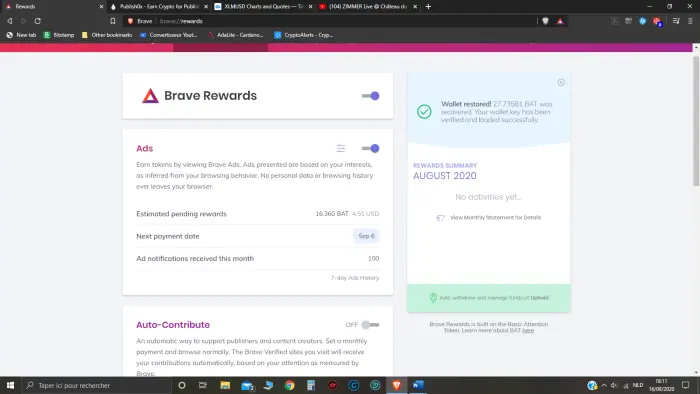This screenshot has width=700, height=394.
Task: Open Task View on the taskbar
Action: pyautogui.click(x=203, y=385)
